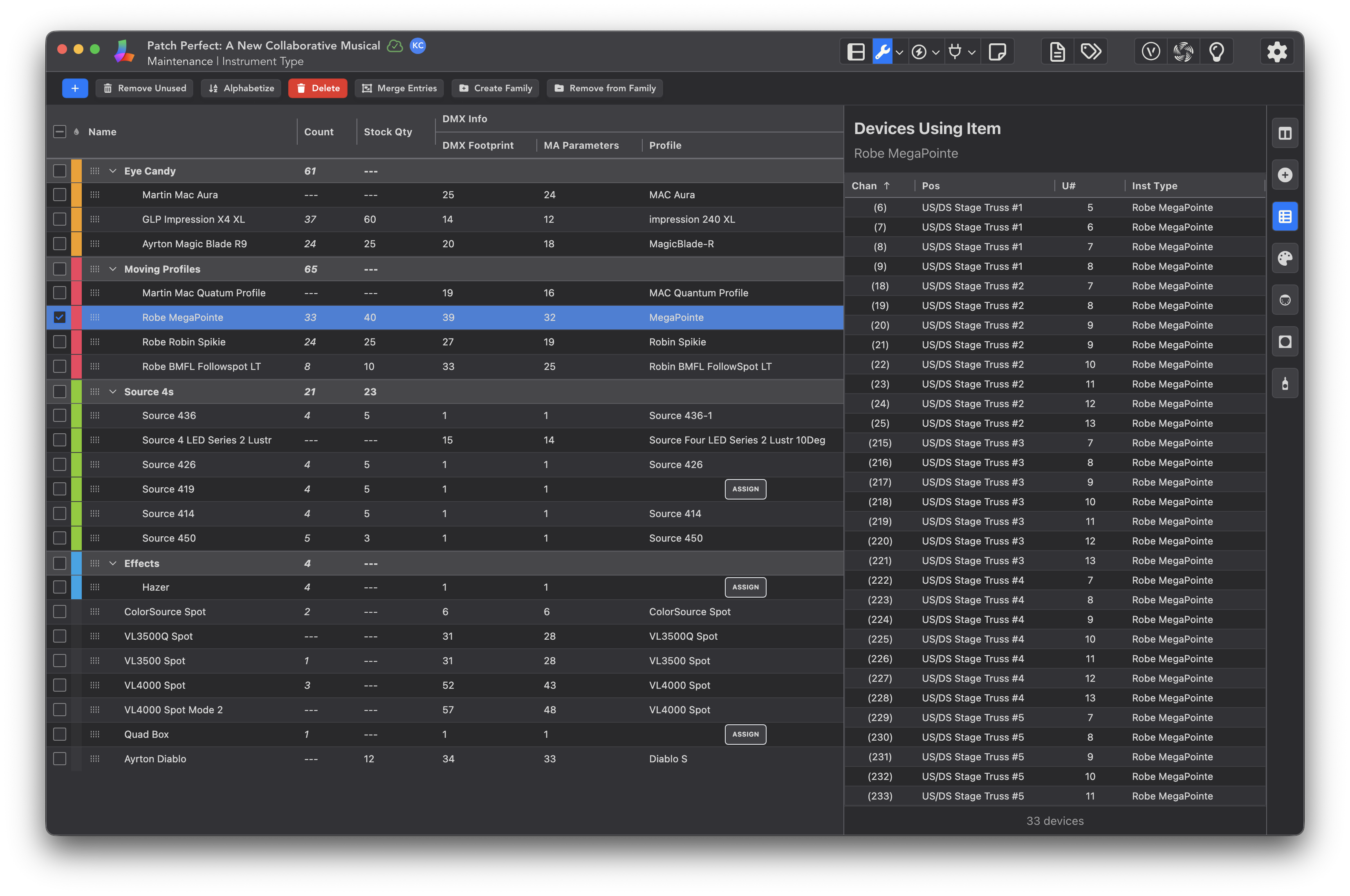Viewport: 1350px width, 896px height.
Task: Toggle the select-all header checkbox
Action: [59, 132]
